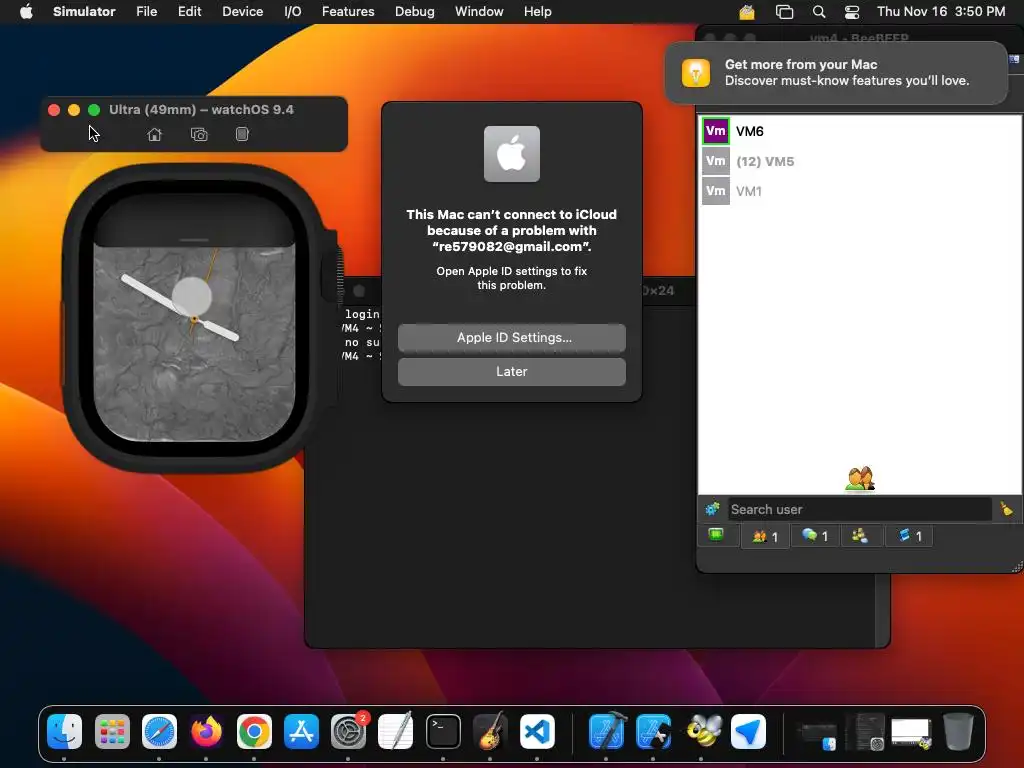Click the Simulator rotate device icon

point(242,135)
